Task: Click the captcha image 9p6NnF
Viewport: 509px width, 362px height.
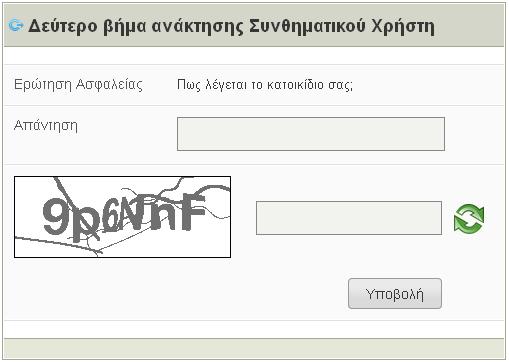Action: click(x=122, y=217)
